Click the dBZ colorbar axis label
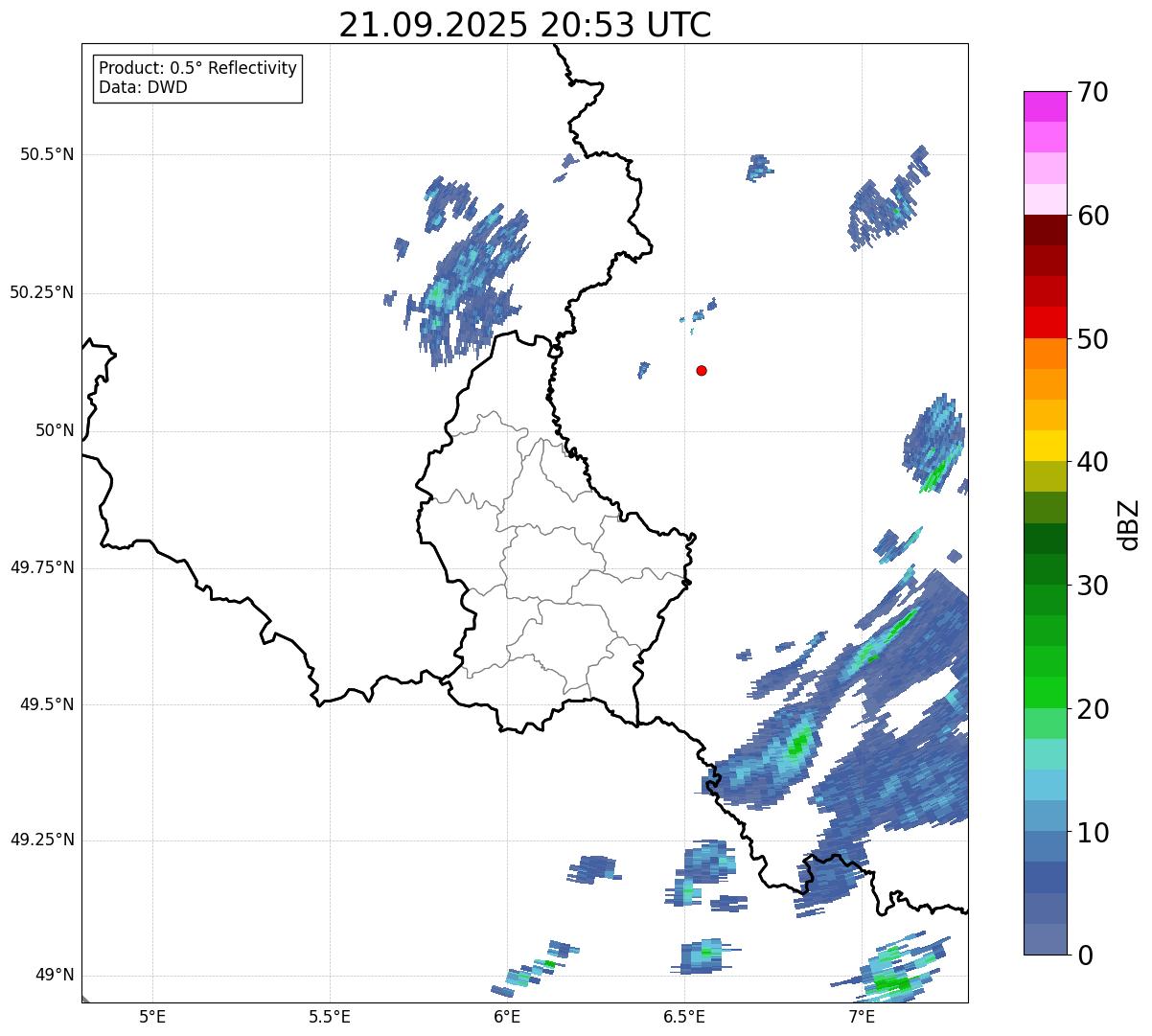 pos(1129,523)
